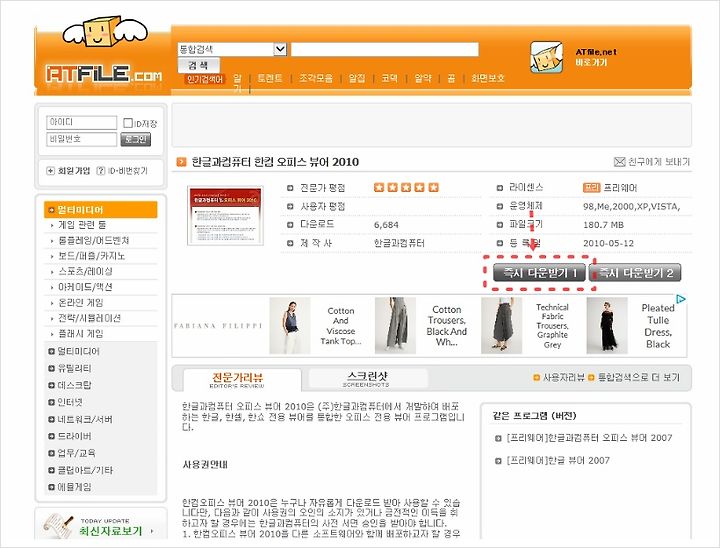Click the bullet icon before 사용자리뷰
This screenshot has height=548, width=720.
coord(536,378)
